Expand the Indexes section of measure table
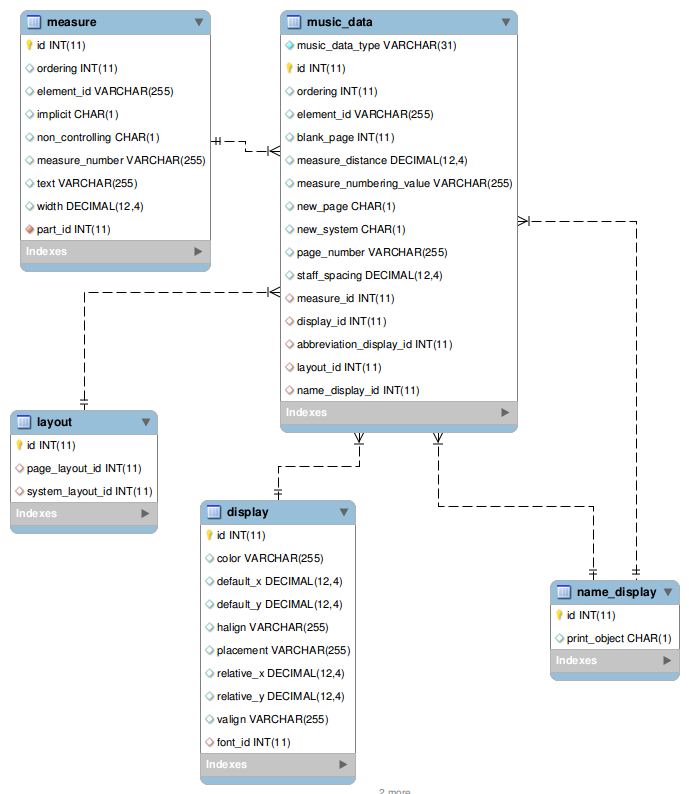Viewport: 689px width, 794px height. click(x=198, y=252)
